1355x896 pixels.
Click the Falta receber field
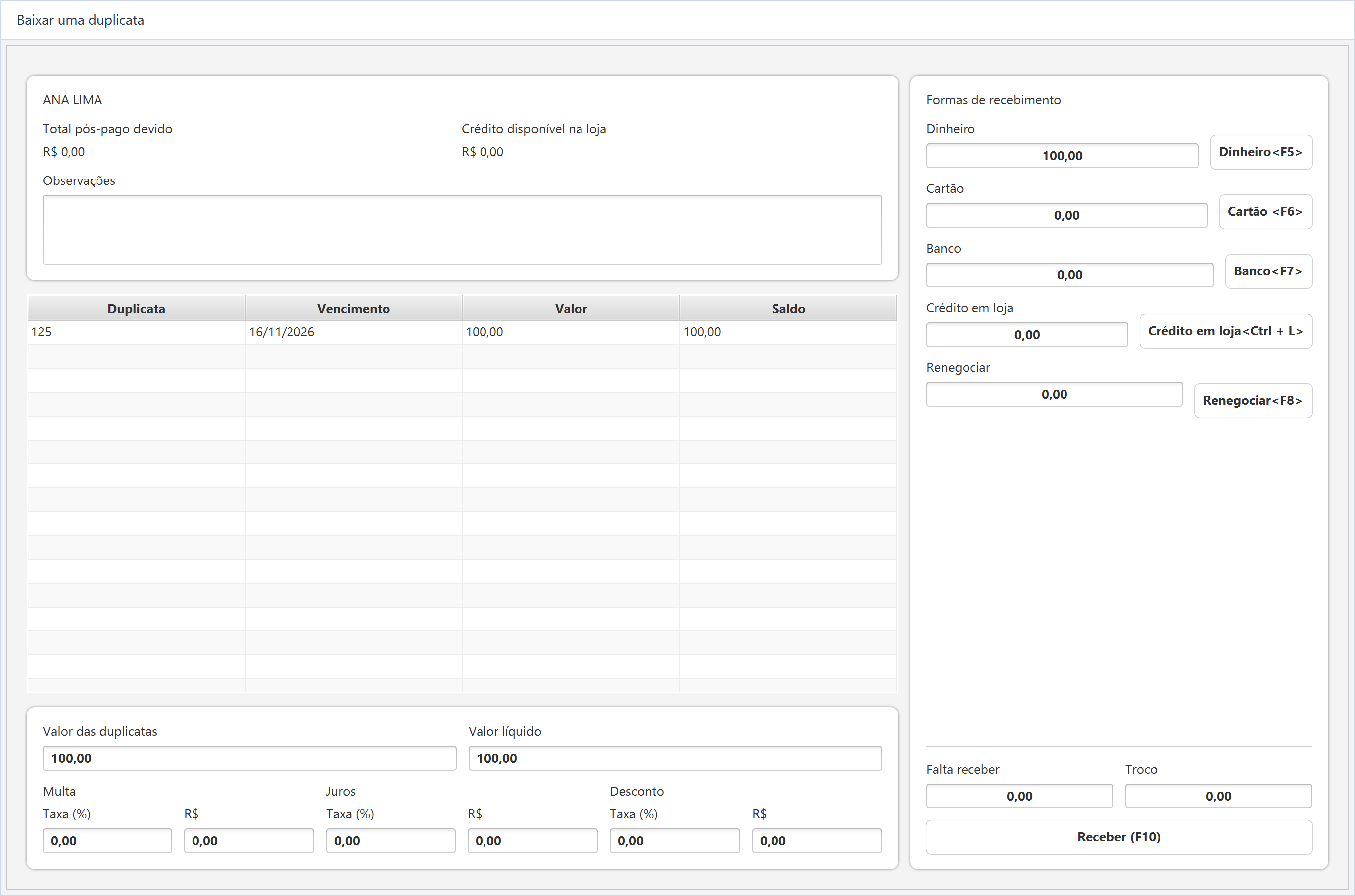(1019, 796)
